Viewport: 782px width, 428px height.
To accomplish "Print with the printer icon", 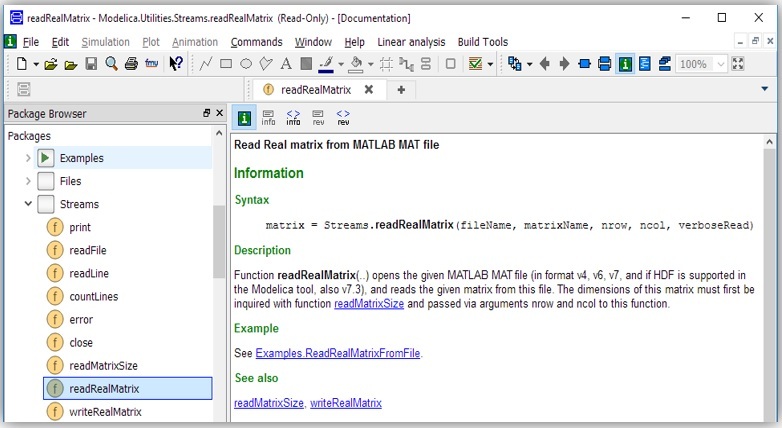I will click(x=131, y=64).
